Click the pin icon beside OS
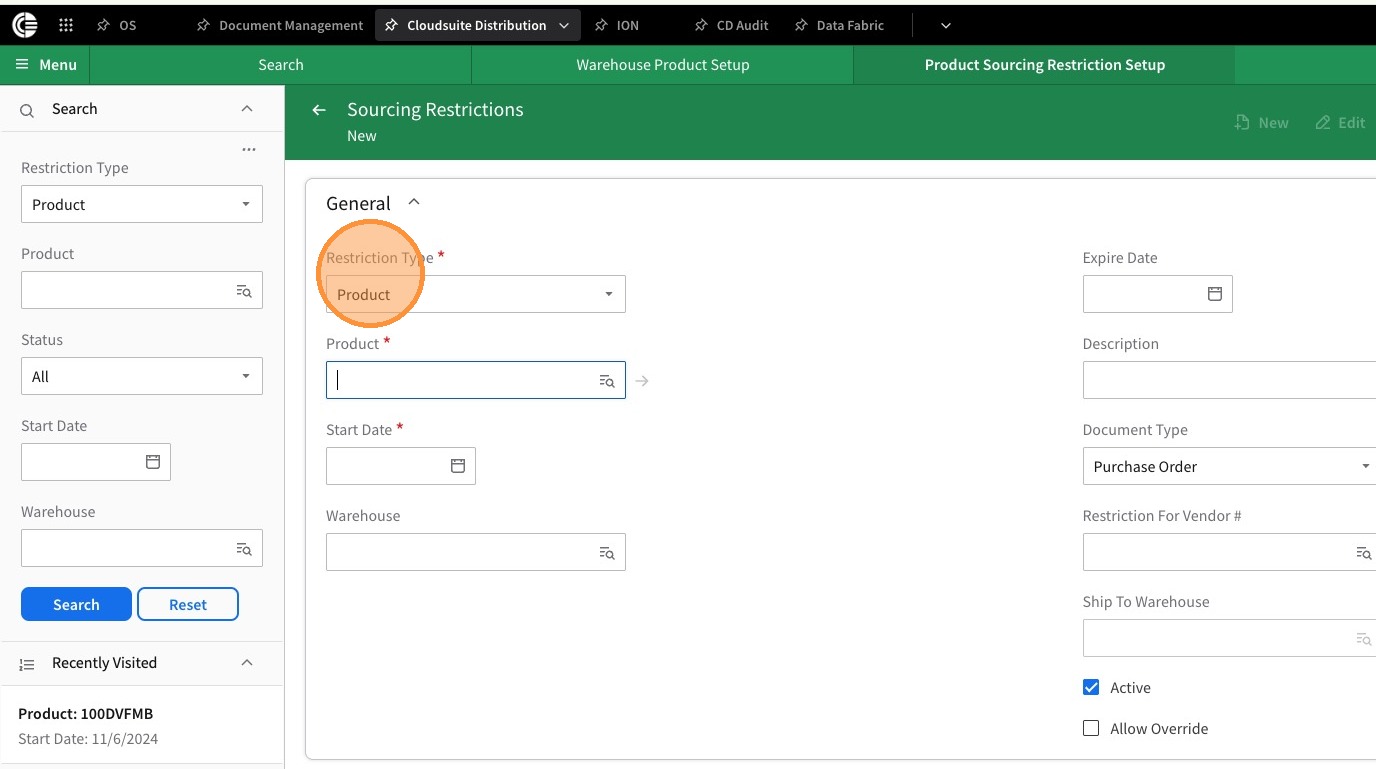Viewport: 1376px width, 769px height. 103,25
